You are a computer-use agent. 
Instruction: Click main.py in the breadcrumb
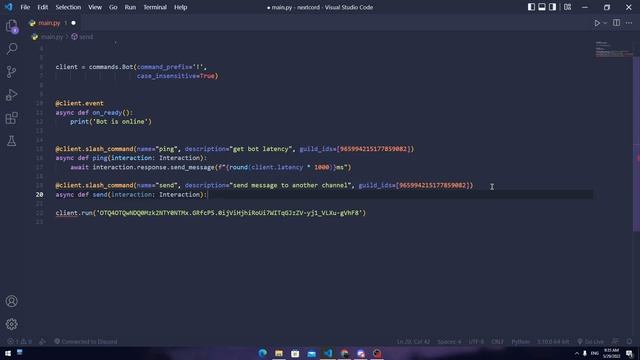pos(52,37)
